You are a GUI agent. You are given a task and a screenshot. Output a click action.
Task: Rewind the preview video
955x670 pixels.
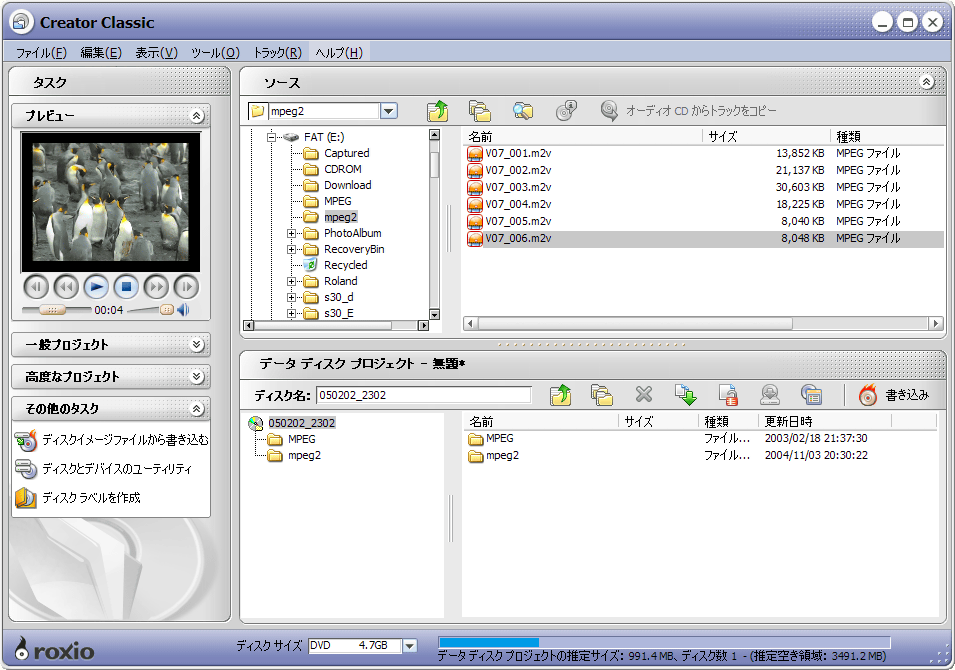point(66,287)
